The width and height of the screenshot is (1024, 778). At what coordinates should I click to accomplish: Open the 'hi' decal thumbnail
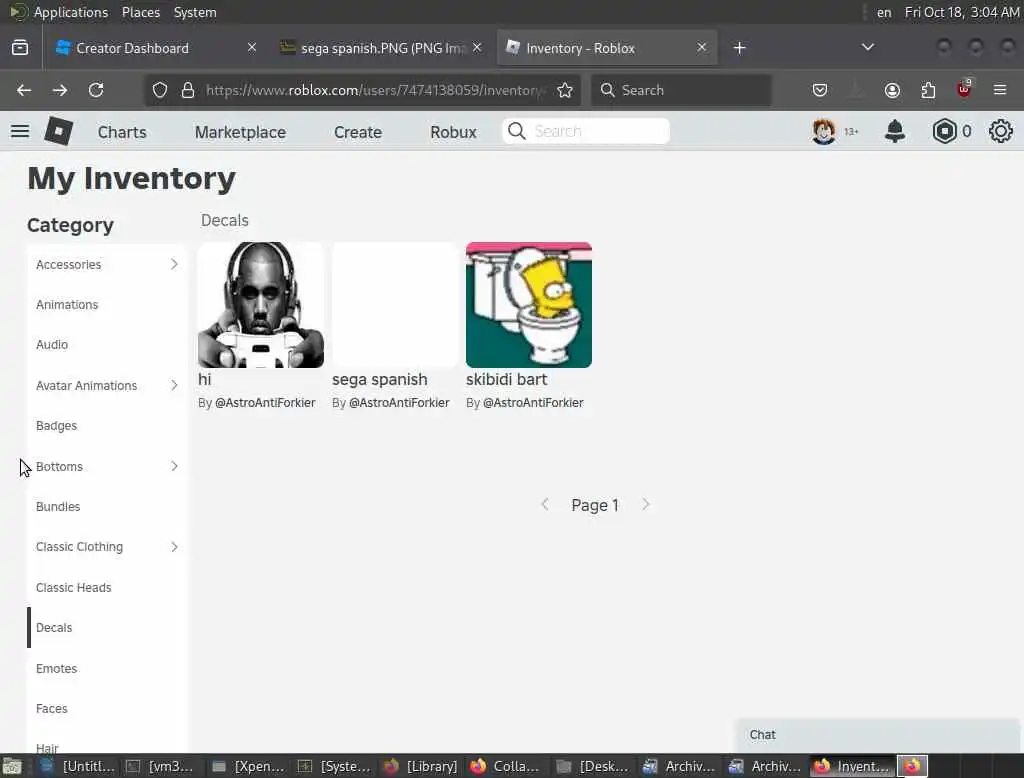(x=261, y=305)
